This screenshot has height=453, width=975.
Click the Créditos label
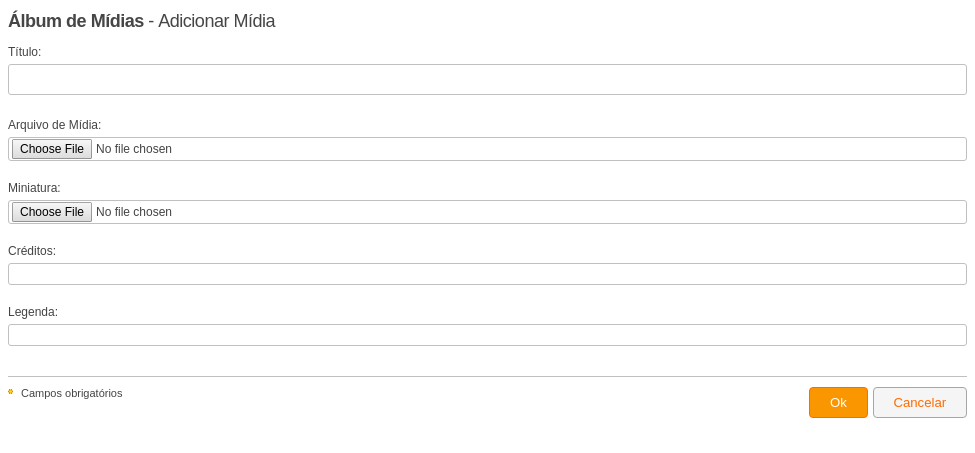[x=32, y=251]
